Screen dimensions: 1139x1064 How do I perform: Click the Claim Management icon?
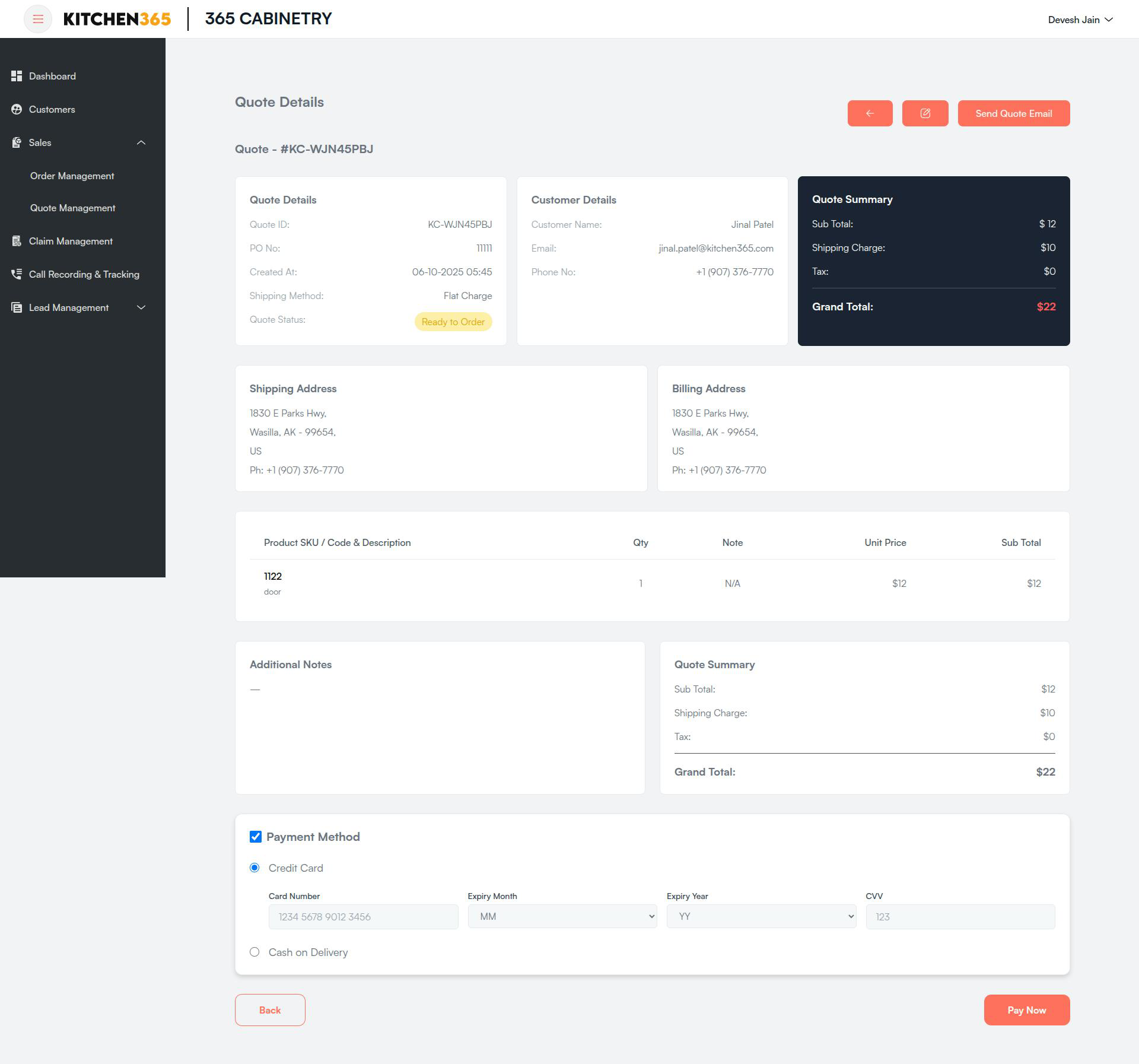point(17,241)
